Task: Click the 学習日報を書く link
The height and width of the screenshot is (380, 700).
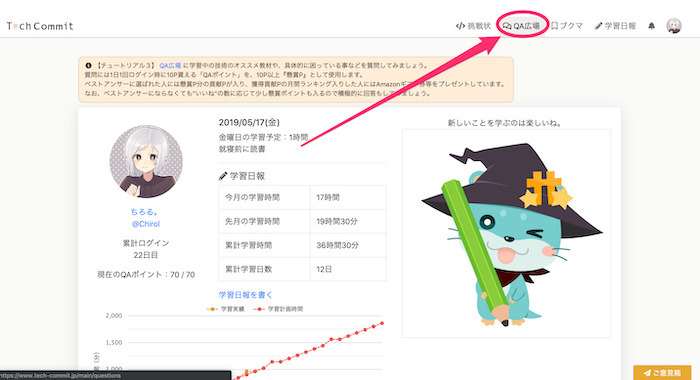Action: [245, 295]
